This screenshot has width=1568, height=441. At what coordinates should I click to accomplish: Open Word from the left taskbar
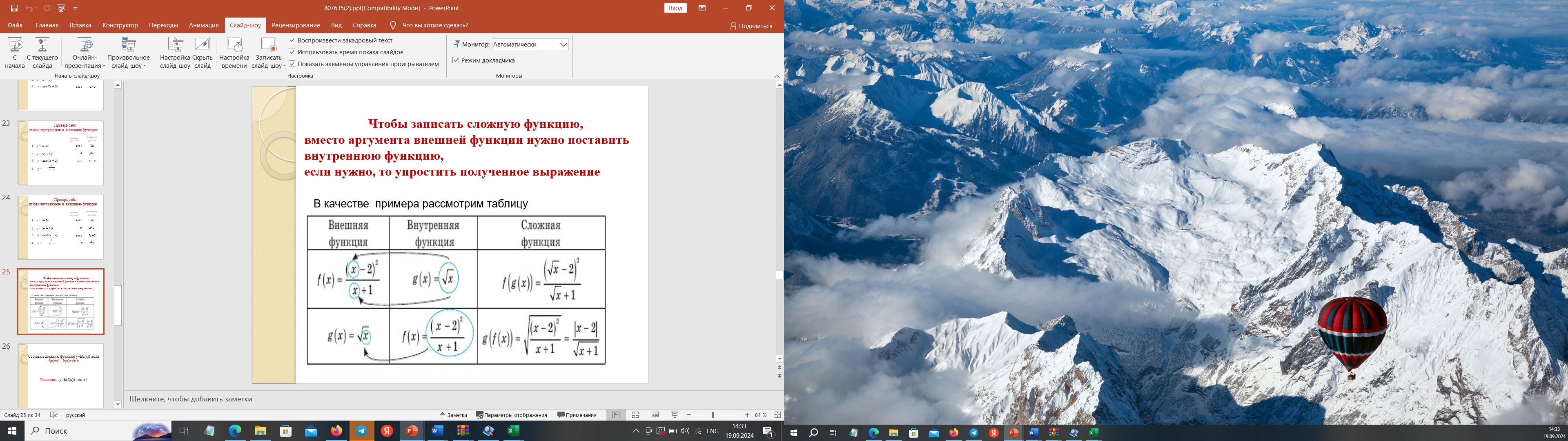pyautogui.click(x=437, y=431)
